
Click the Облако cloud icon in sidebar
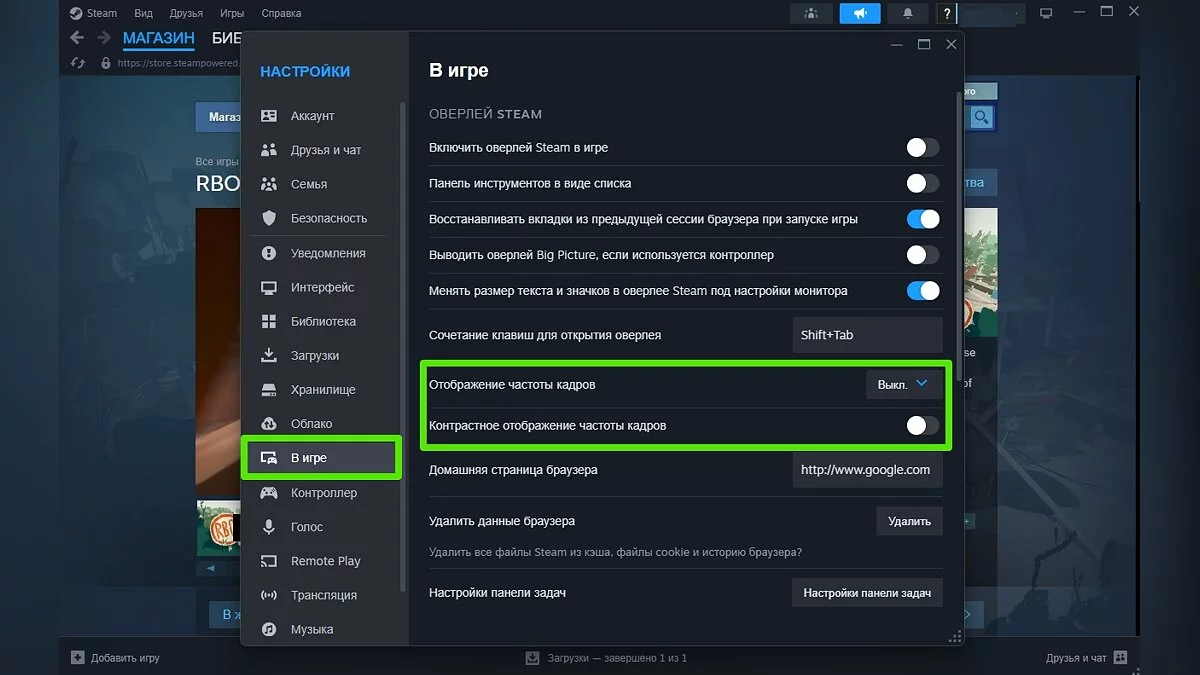(x=269, y=424)
